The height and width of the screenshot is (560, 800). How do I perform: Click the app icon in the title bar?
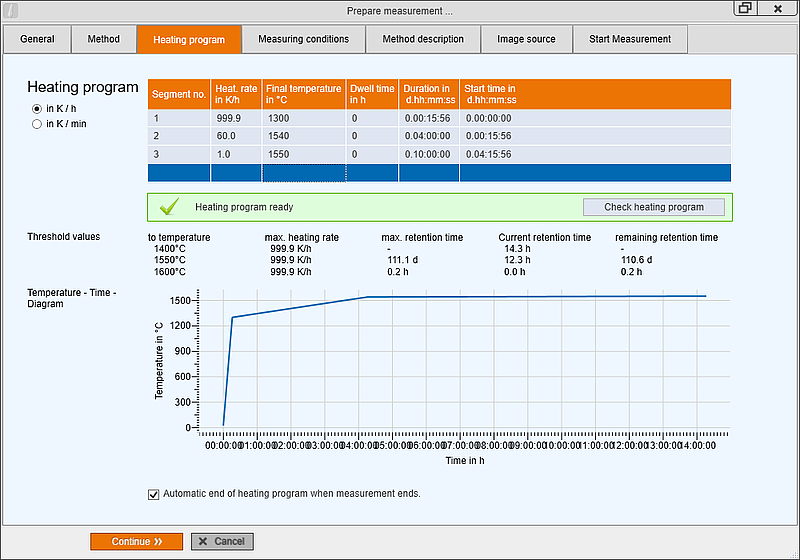point(11,10)
